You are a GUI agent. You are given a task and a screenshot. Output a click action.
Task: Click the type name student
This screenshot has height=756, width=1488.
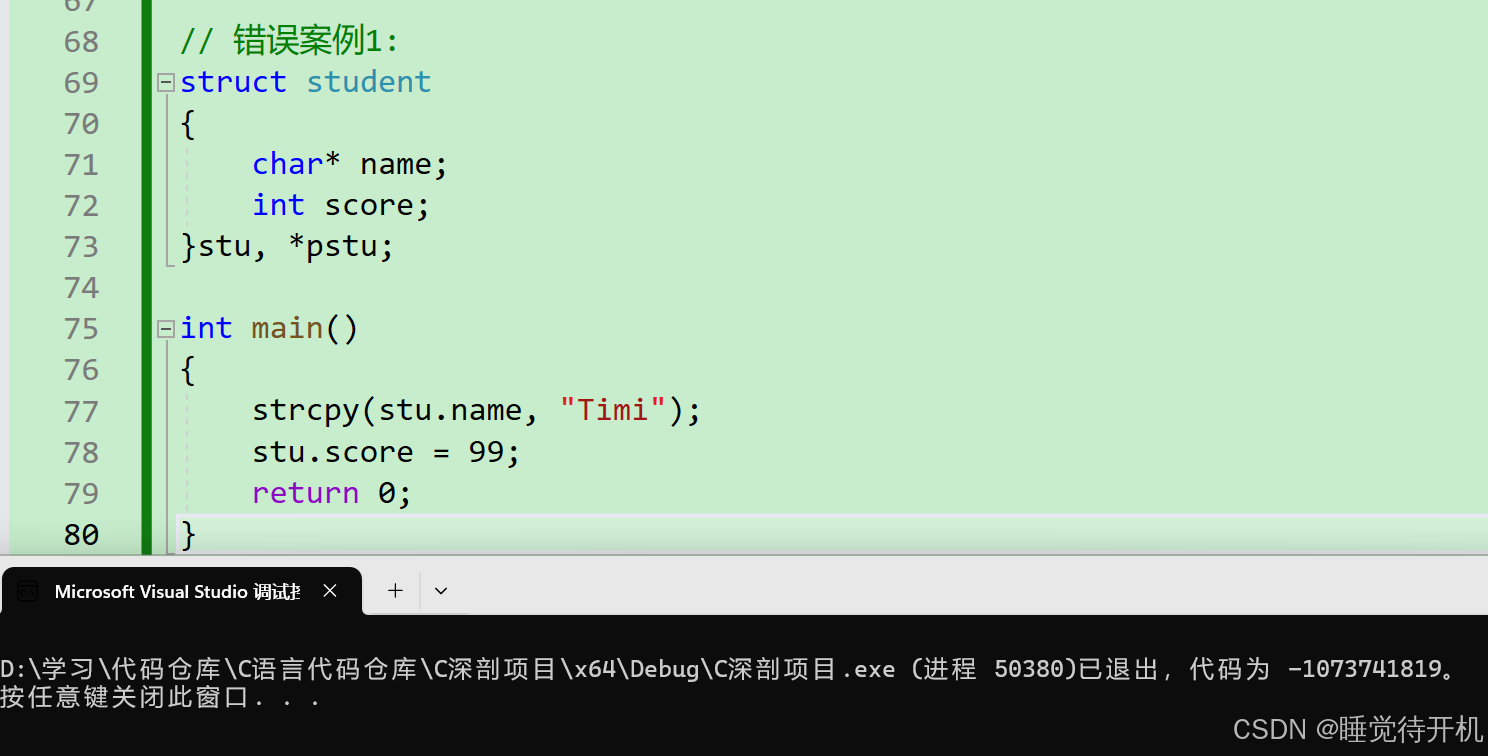369,82
